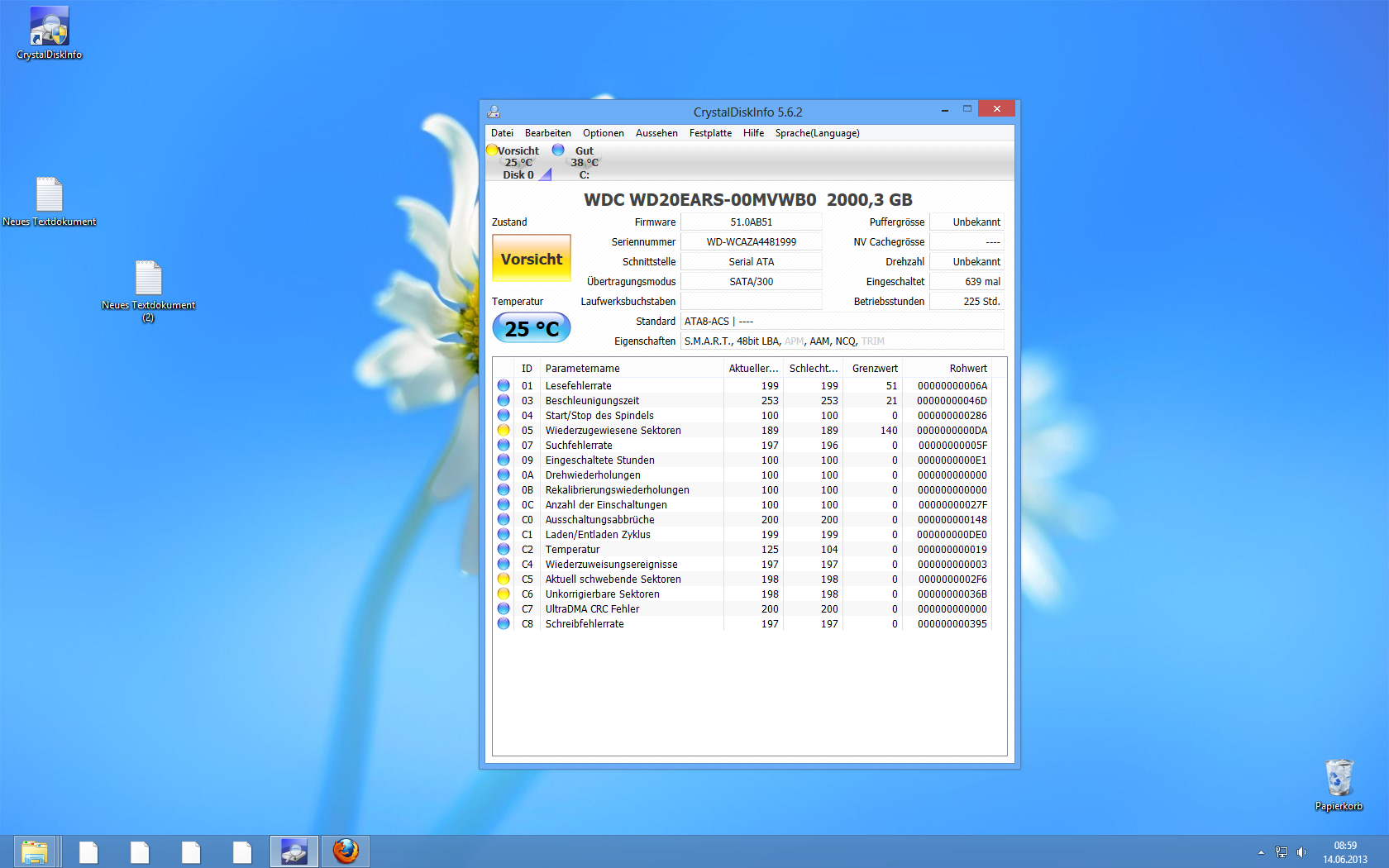Open the Datei menu
Screen dimensions: 1389x868
tap(502, 133)
